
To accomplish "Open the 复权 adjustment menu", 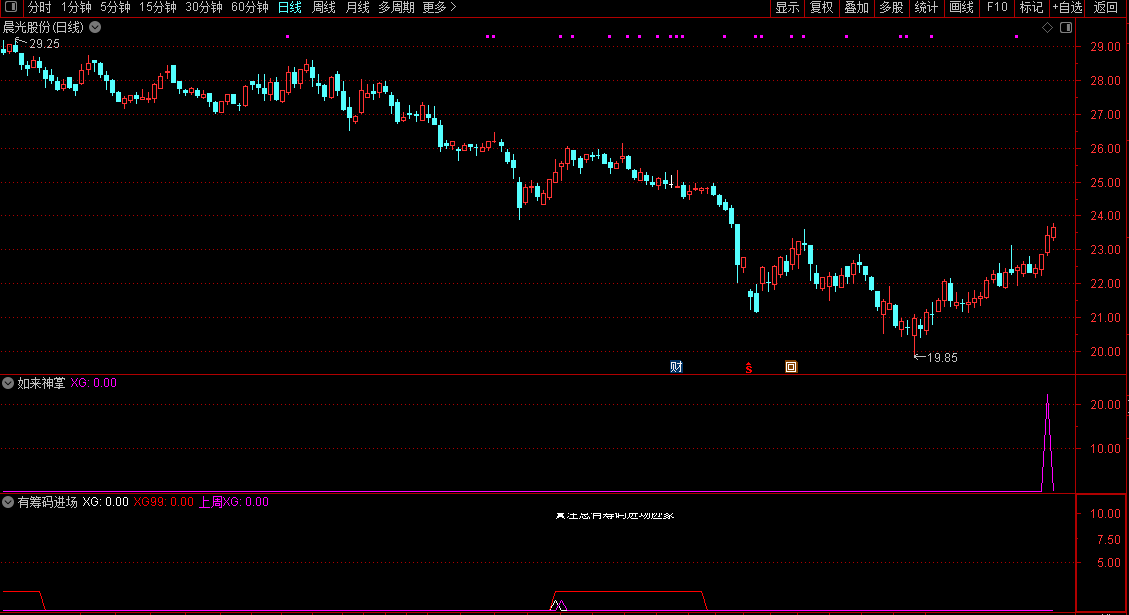I will tap(822, 7).
